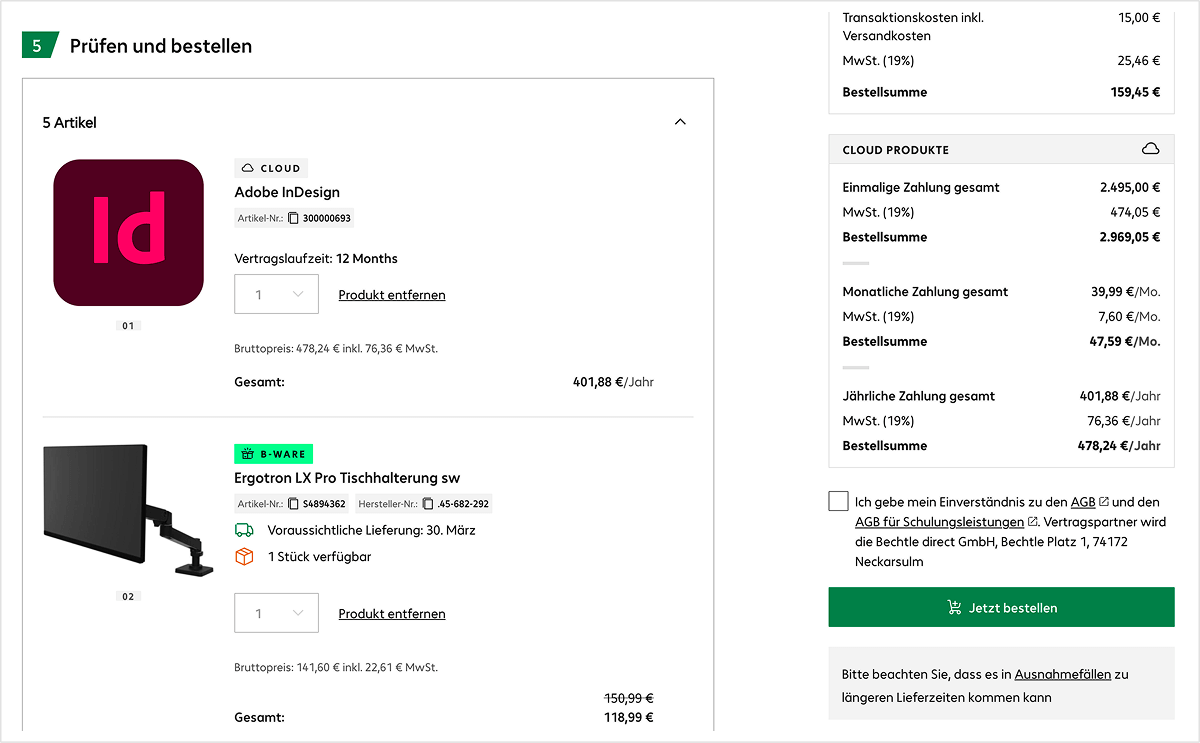This screenshot has height=743, width=1200.
Task: Click the copy icon beside Hersteller-Nr. 45-682-292
Action: coord(428,503)
